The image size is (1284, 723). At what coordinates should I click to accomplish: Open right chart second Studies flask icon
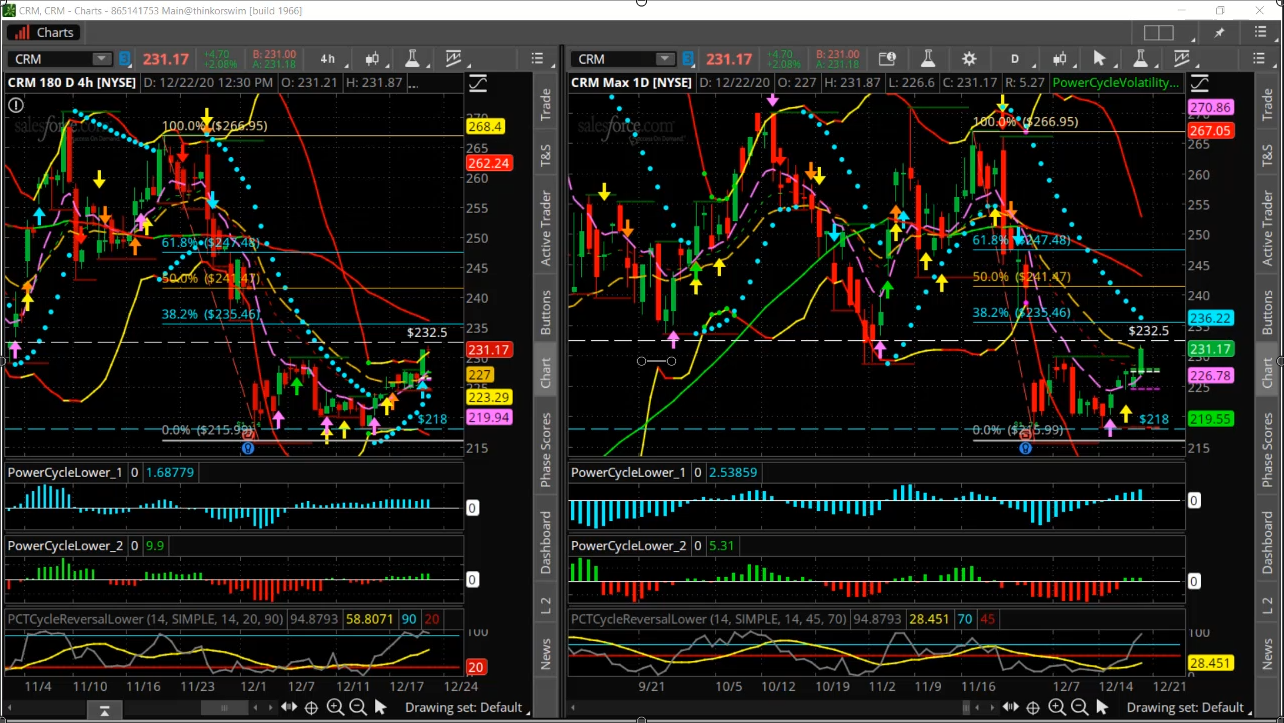click(x=1139, y=59)
